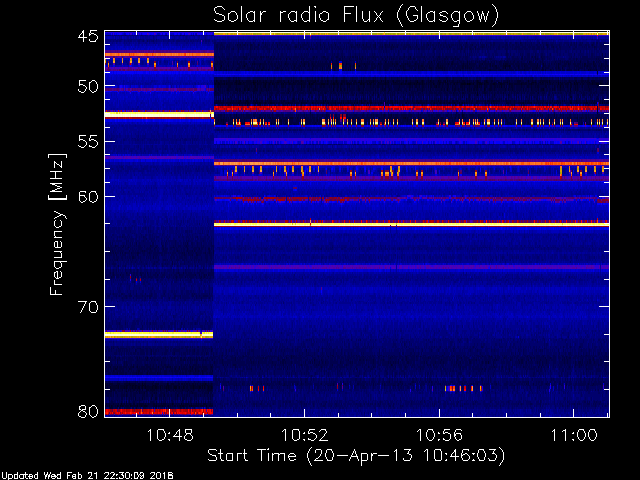Click the 10:52 time tick label
Viewport: 640px width, 480px height.
click(304, 435)
